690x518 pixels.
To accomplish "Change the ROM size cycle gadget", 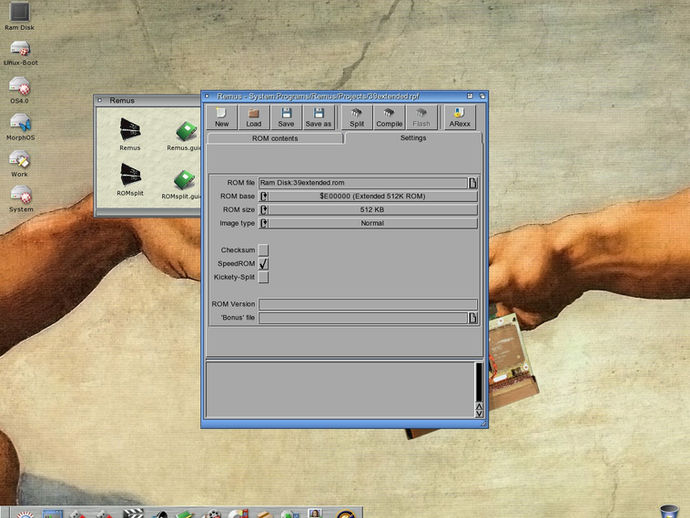I will click(x=368, y=210).
